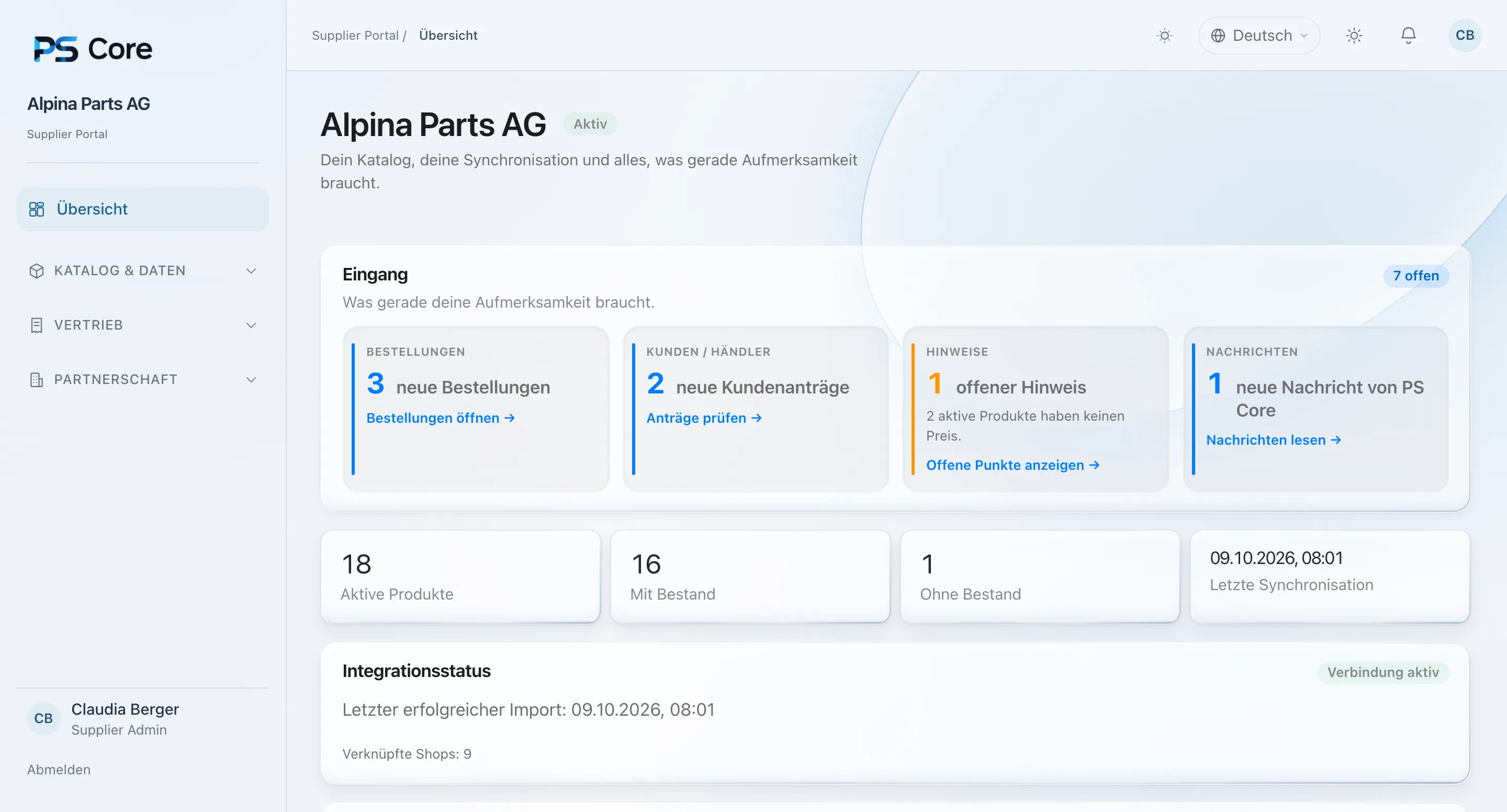The image size is (1507, 812).
Task: Open Offene Punkte anzeigen link
Action: click(1013, 465)
